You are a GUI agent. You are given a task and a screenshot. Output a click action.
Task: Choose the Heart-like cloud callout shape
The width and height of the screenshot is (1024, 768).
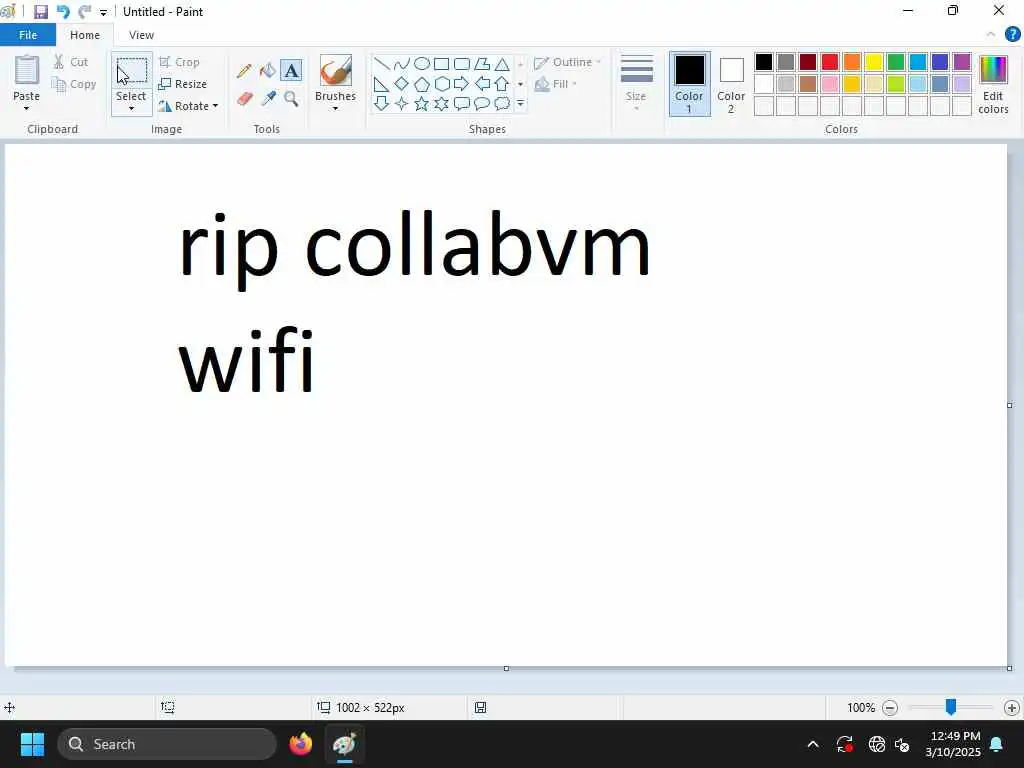(502, 103)
